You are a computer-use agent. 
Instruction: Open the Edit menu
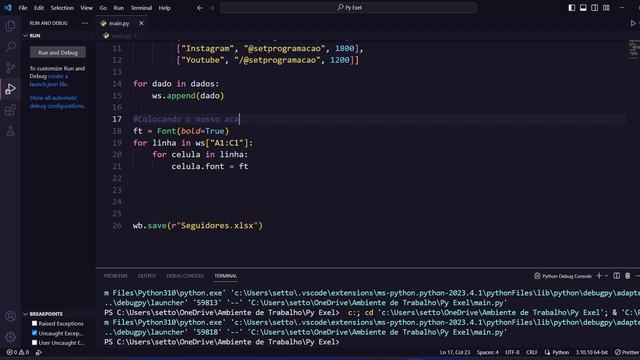pos(39,8)
